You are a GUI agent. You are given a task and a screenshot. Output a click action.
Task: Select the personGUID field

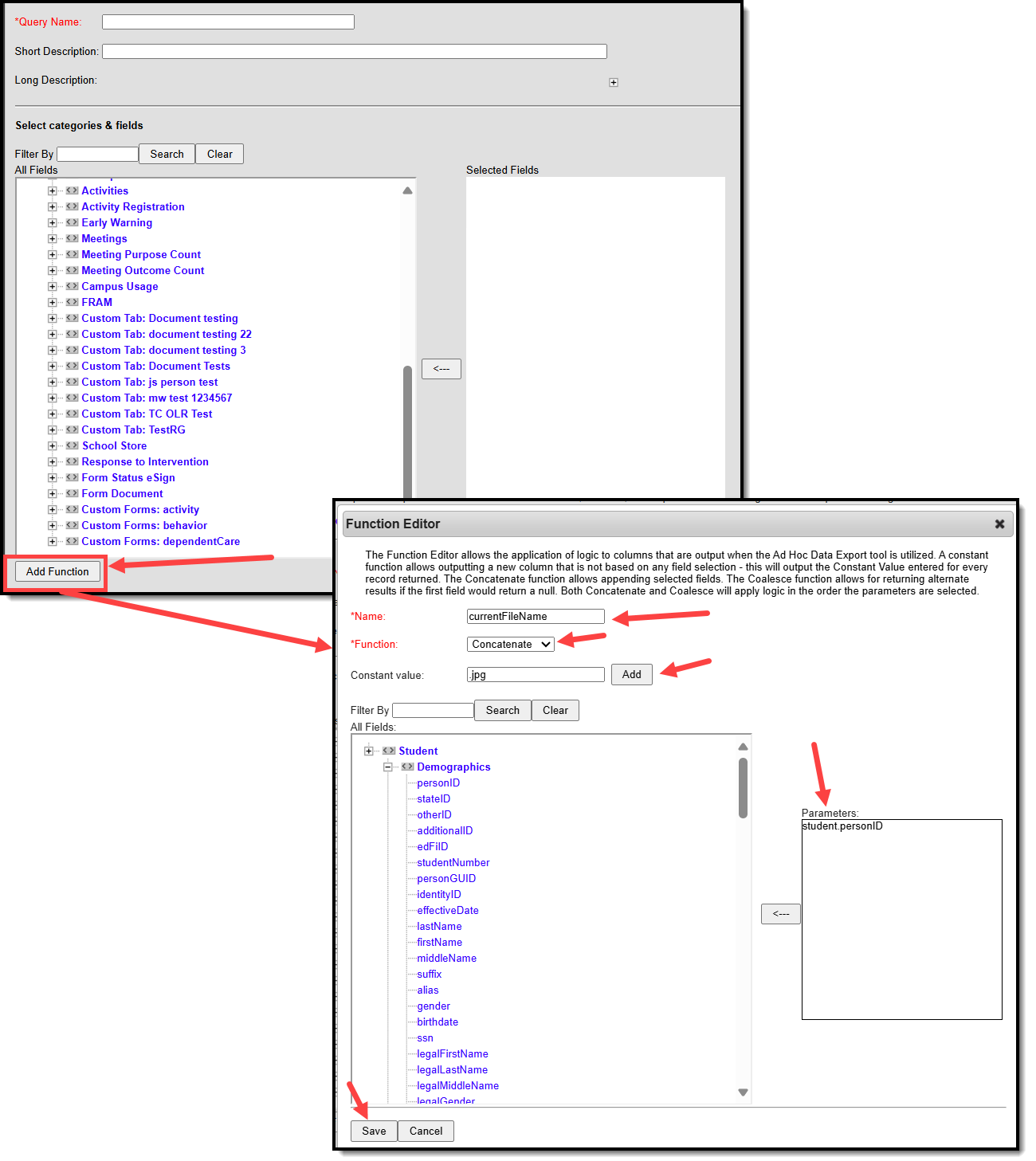pyautogui.click(x=446, y=878)
